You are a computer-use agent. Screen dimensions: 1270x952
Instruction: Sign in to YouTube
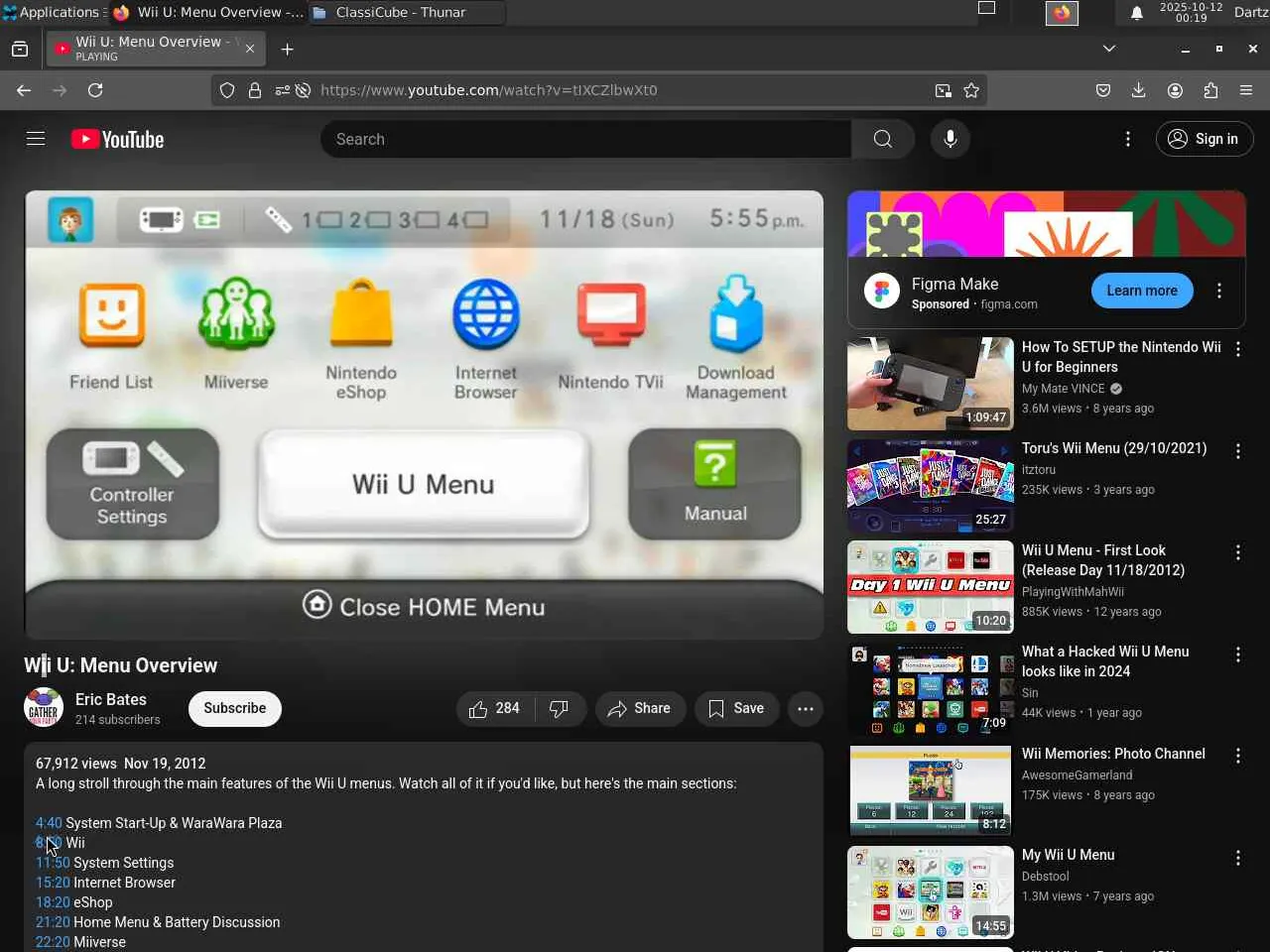[x=1205, y=139]
